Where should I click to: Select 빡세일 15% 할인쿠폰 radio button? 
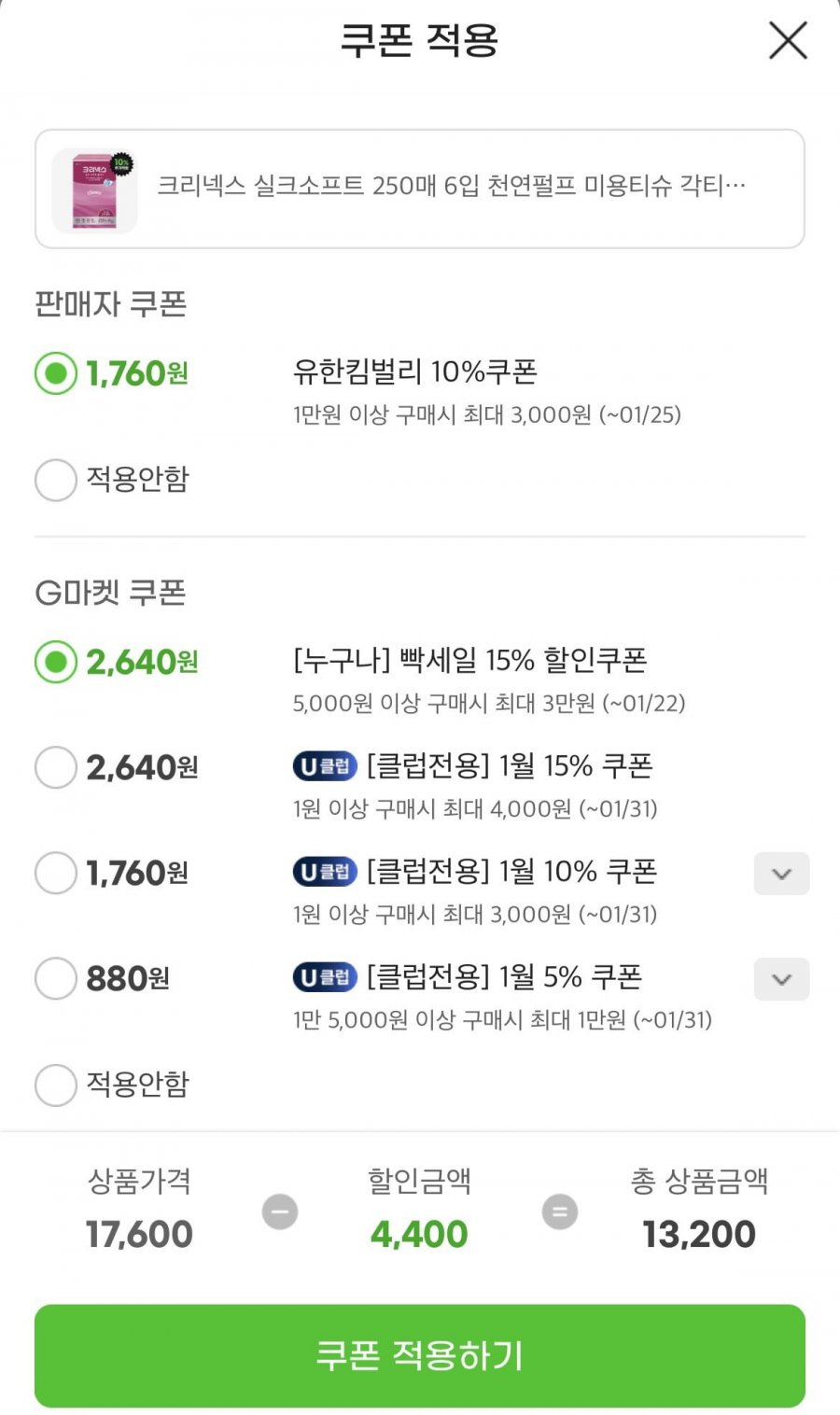(56, 662)
